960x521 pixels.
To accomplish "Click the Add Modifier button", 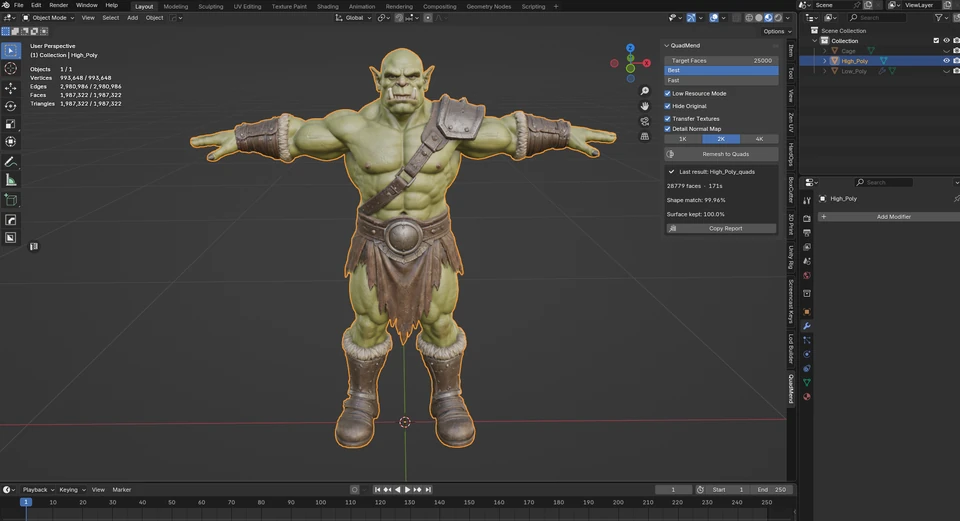I will 889,217.
